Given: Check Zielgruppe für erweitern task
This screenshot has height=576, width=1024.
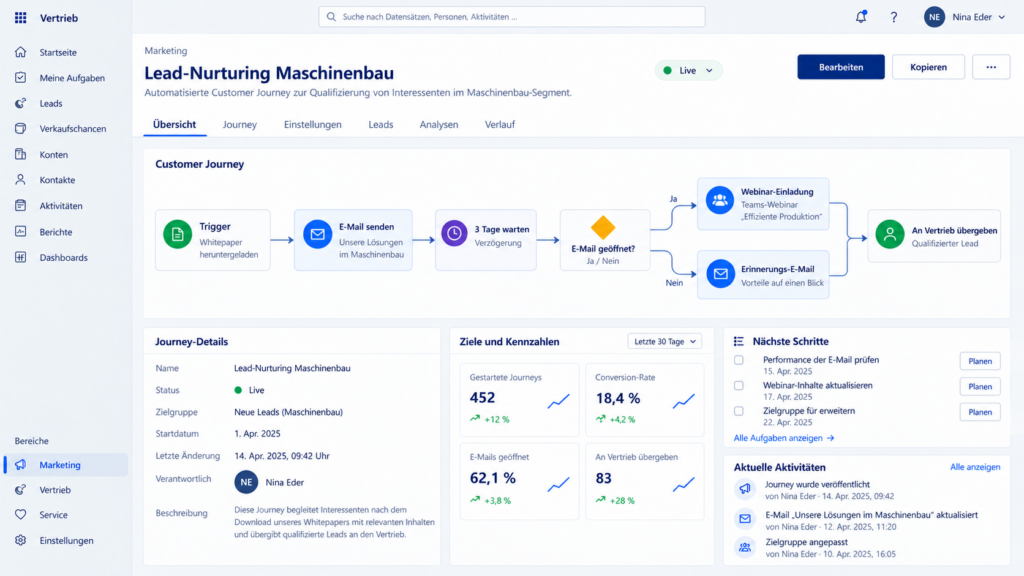Looking at the screenshot, I should (x=739, y=411).
